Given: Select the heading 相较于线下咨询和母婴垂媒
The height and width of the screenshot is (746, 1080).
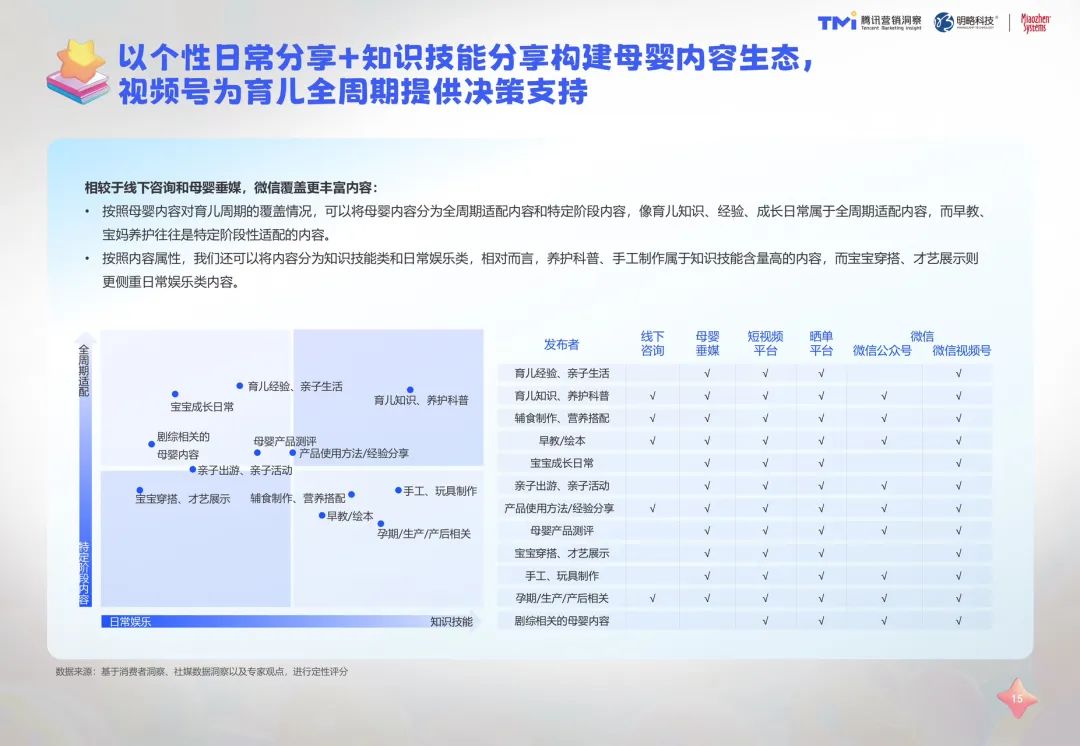Looking at the screenshot, I should click(231, 187).
